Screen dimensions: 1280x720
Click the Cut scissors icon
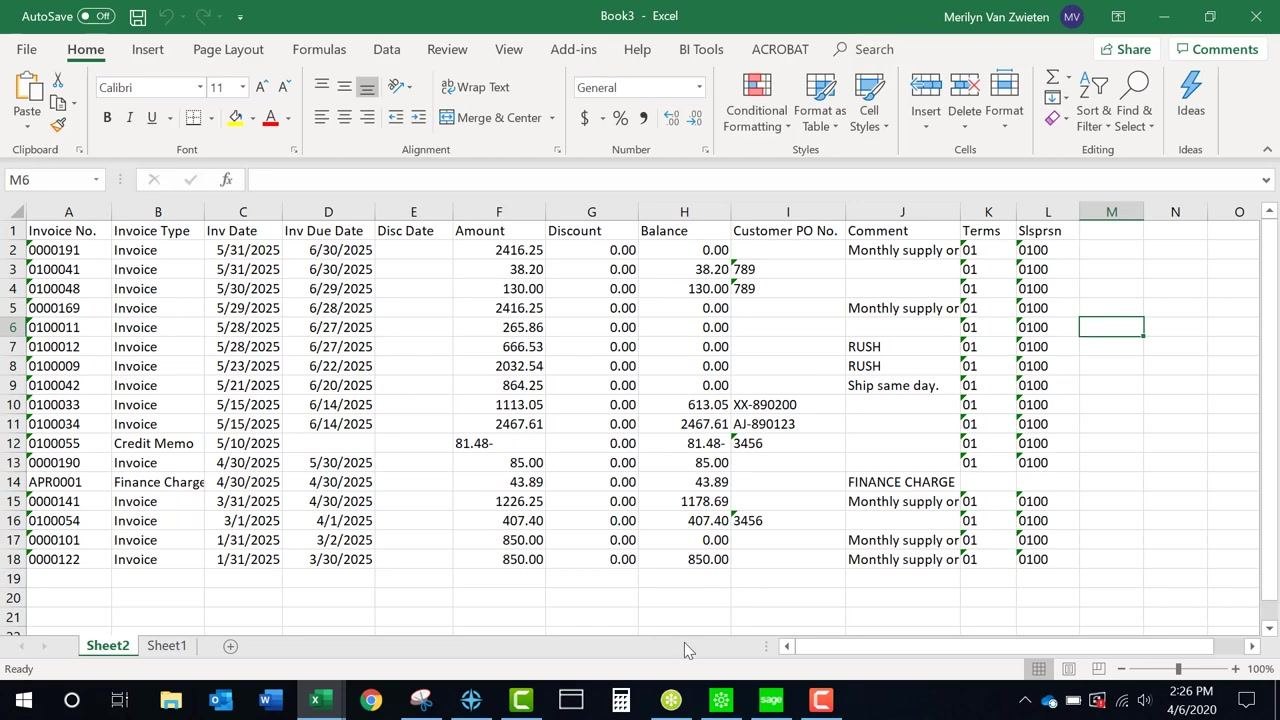pos(58,80)
